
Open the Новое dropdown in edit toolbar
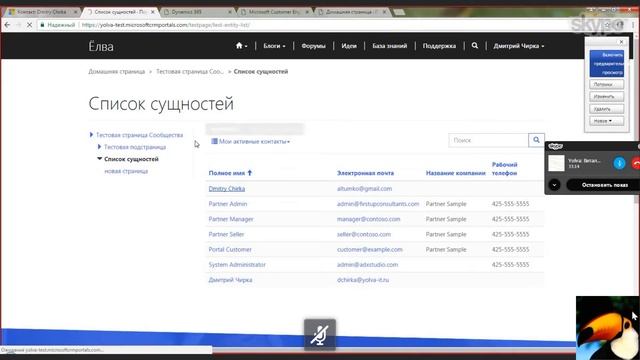[606, 121]
